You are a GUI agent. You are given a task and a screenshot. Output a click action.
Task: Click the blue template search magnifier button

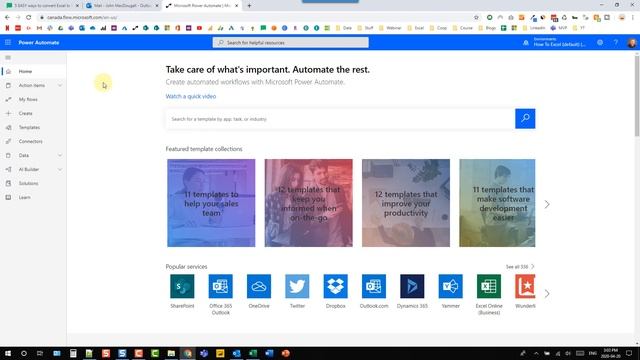click(x=525, y=119)
